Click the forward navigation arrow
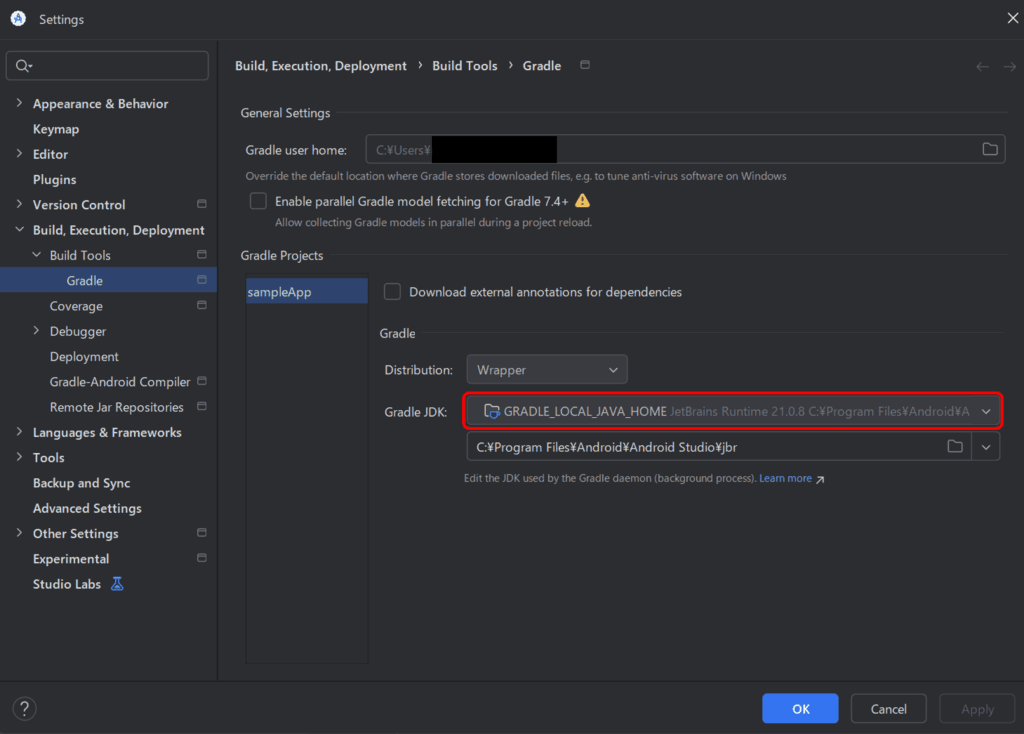 (1008, 66)
